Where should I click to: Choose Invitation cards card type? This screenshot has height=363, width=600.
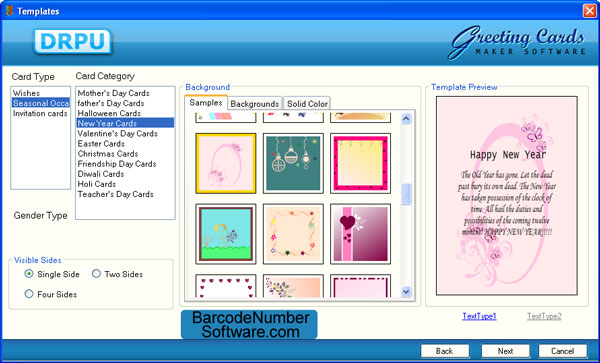coord(40,114)
